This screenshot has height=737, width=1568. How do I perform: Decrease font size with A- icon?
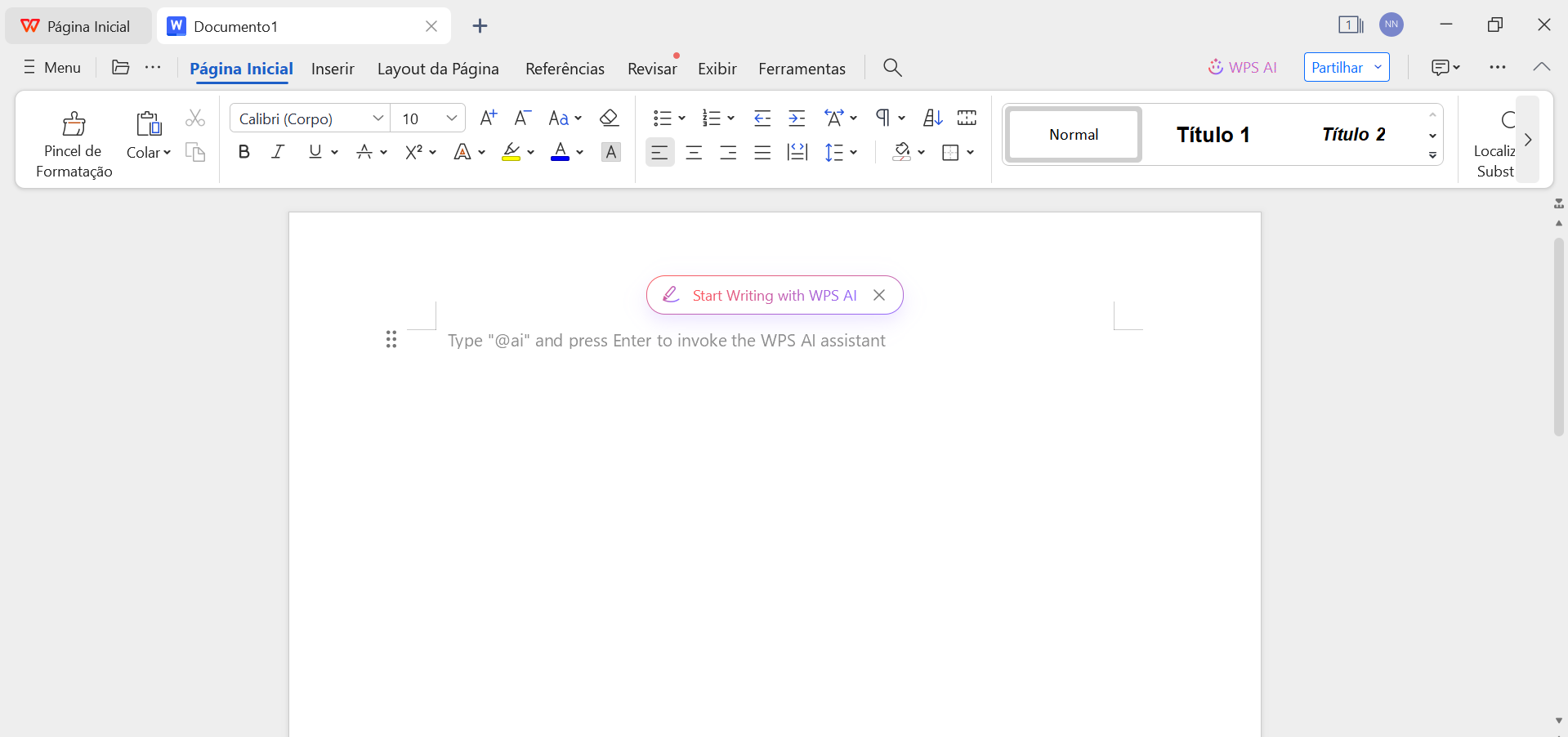(523, 118)
